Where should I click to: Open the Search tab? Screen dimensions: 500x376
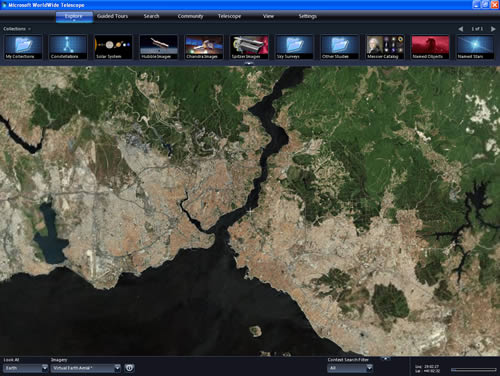[x=151, y=16]
